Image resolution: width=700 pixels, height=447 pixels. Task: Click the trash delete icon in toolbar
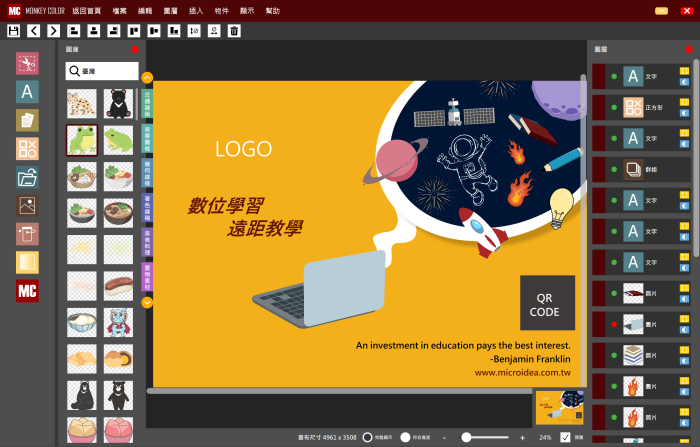234,31
